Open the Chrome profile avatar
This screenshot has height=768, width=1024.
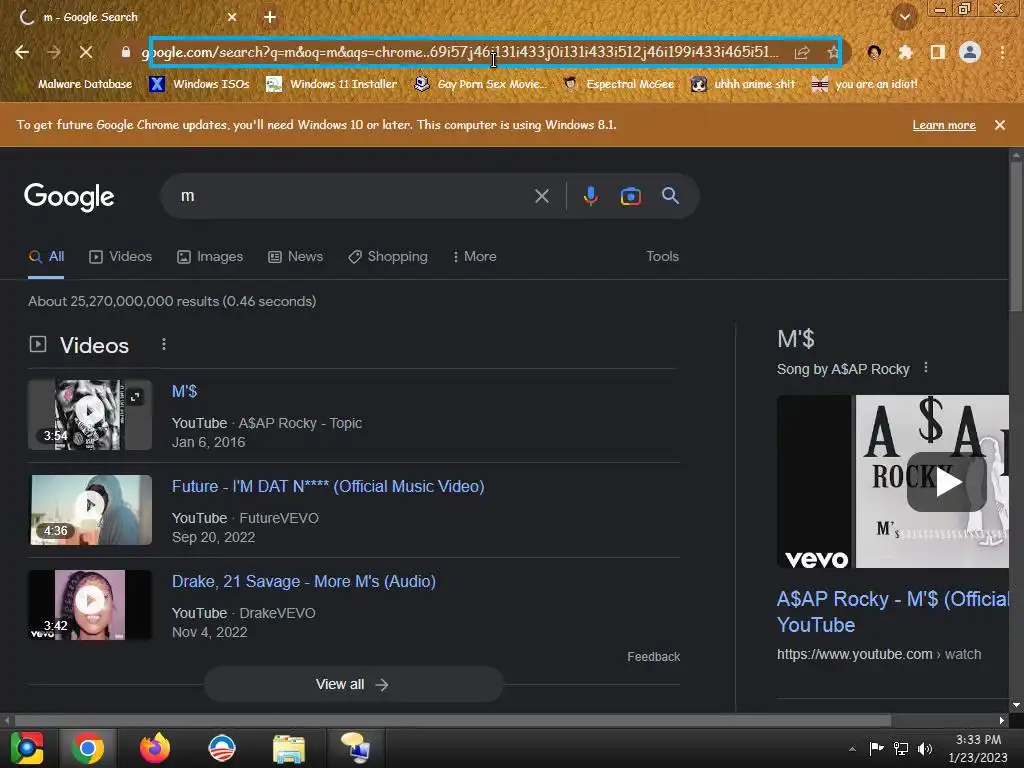click(x=970, y=52)
